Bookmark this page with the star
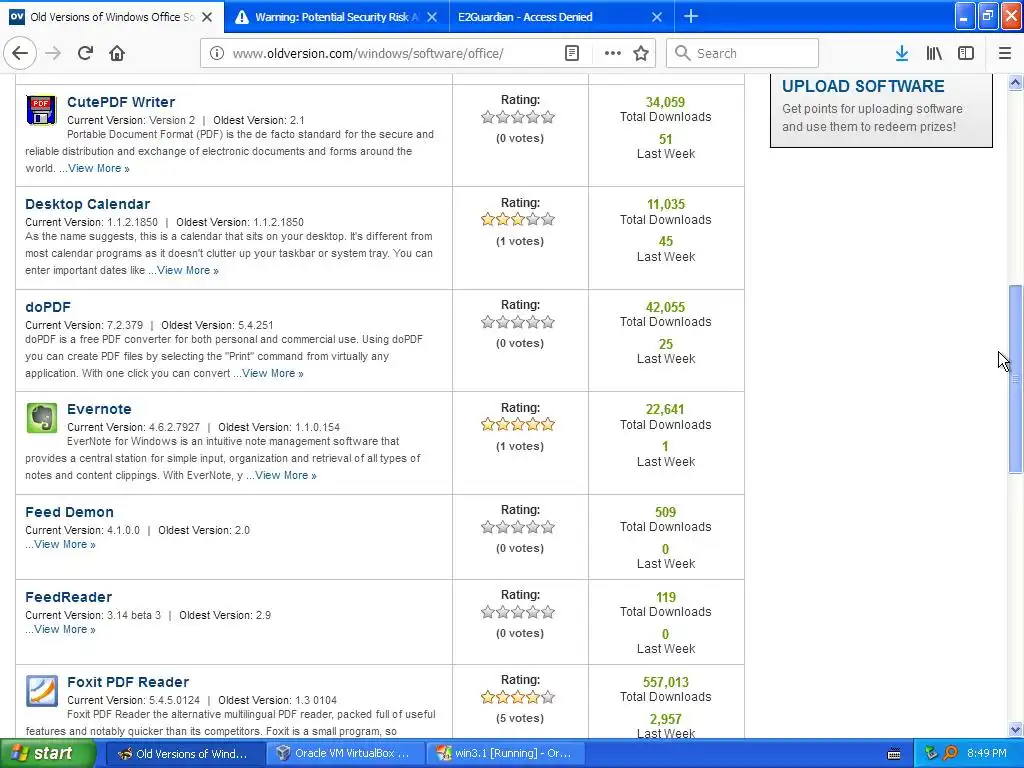 tap(641, 54)
